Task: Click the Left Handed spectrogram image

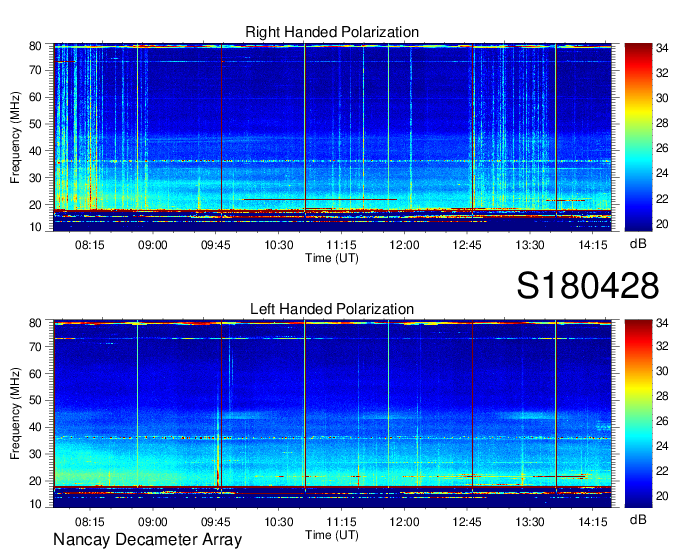Action: coord(332,414)
